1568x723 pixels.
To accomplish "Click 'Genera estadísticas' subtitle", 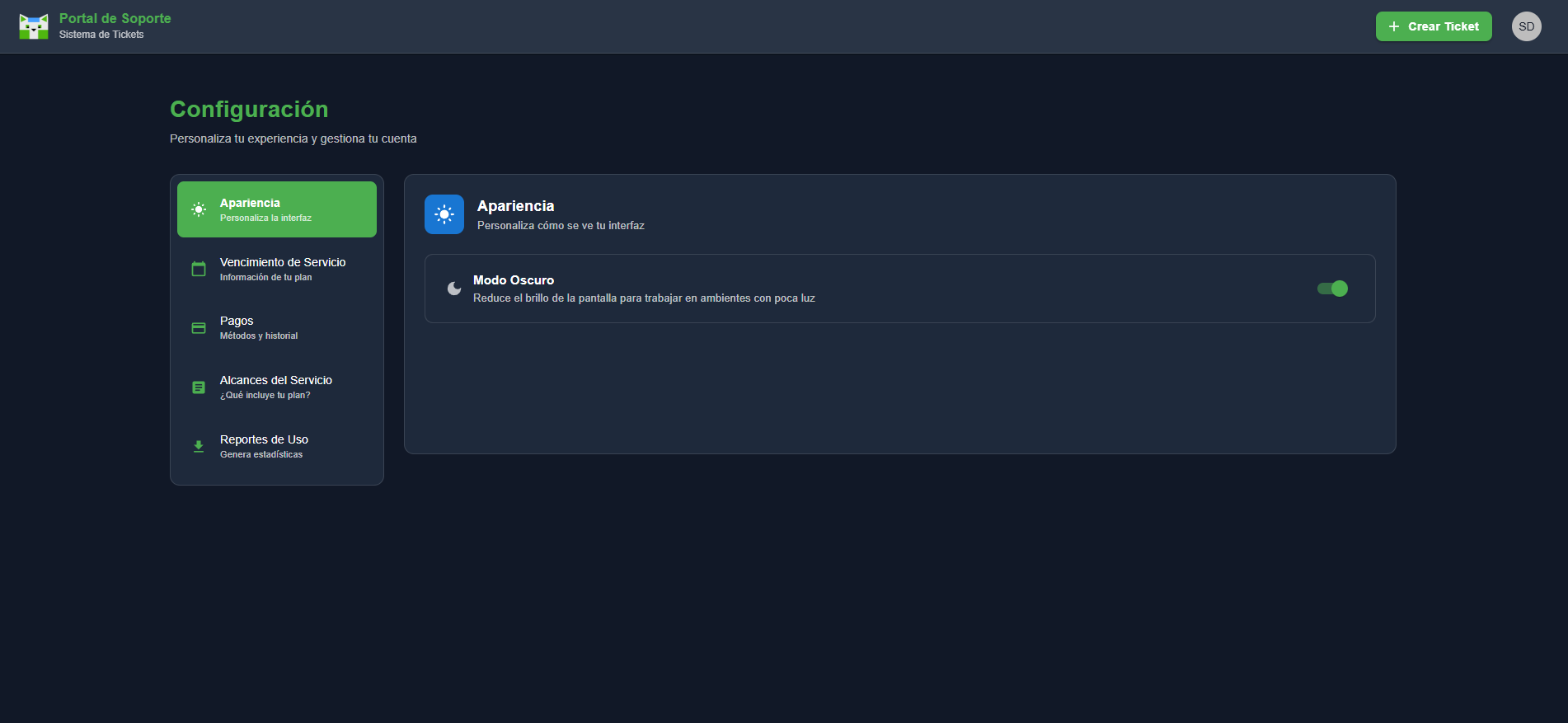I will tap(261, 454).
